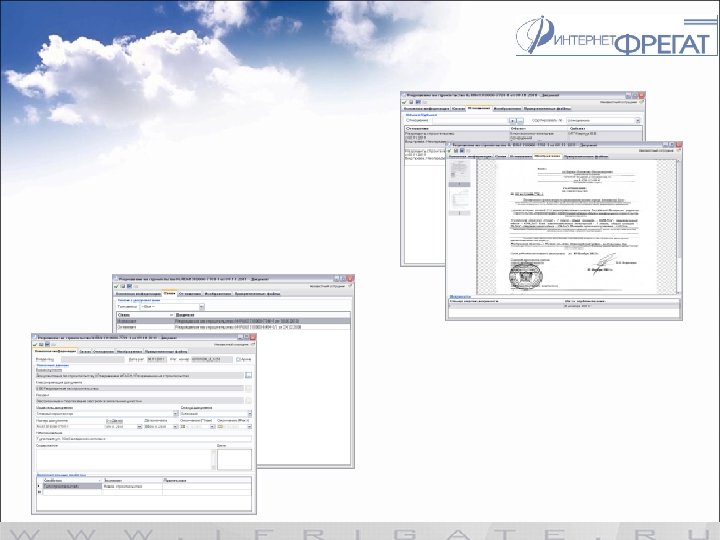Click blue toolbar icon in Связи window
The image size is (720, 540).
point(129,286)
